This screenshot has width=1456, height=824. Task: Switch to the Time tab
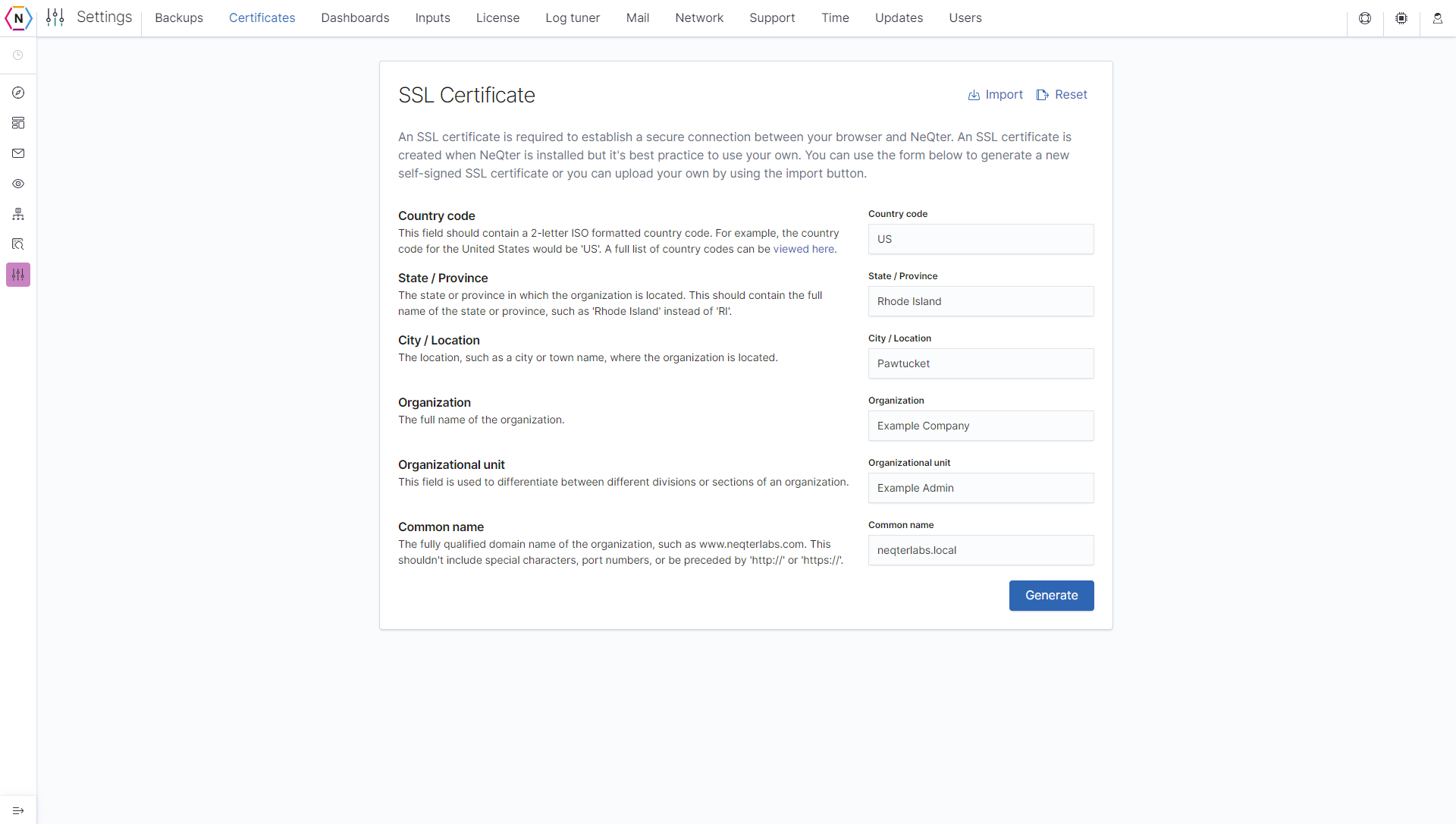click(x=835, y=17)
